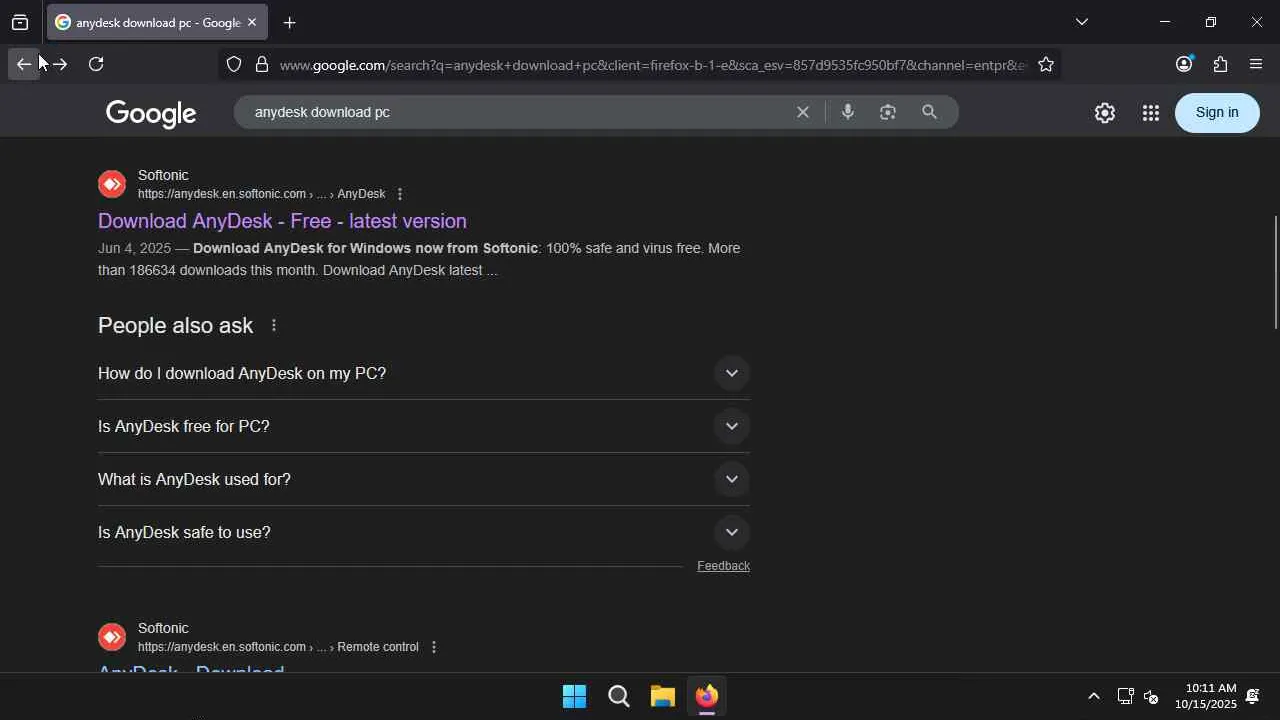
Task: Go back to the previous page
Action: point(24,64)
